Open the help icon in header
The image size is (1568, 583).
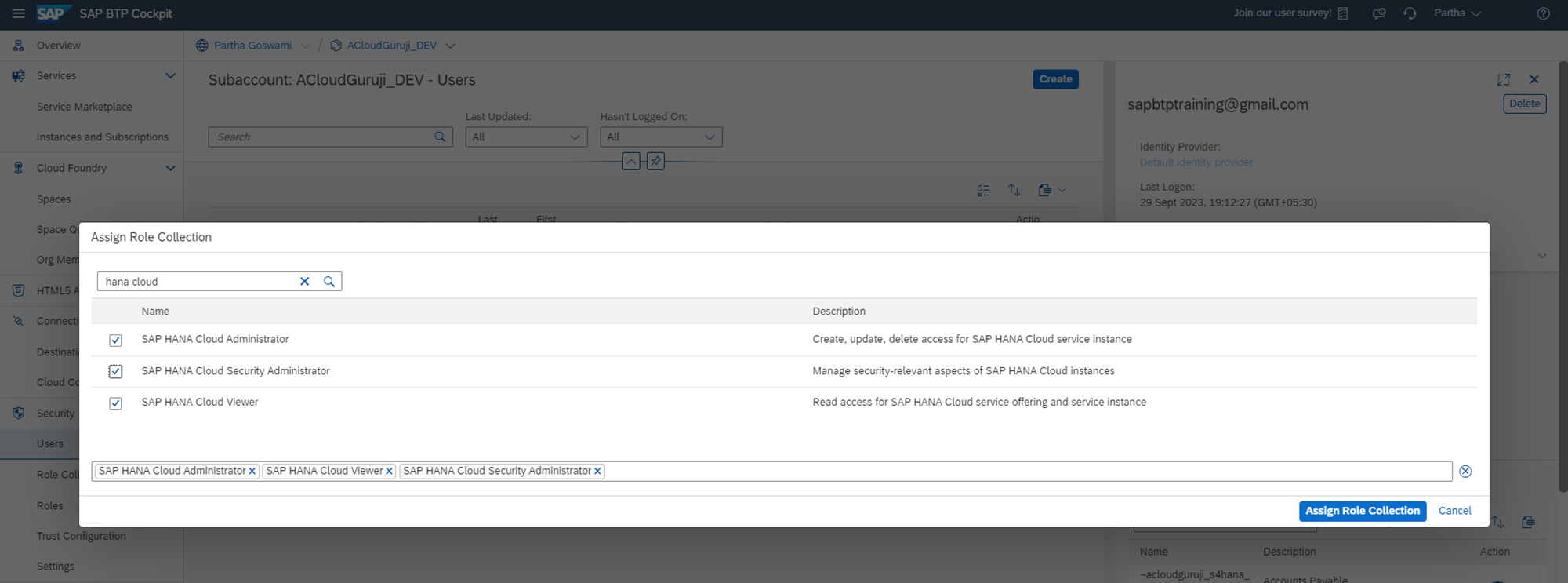click(x=1543, y=13)
